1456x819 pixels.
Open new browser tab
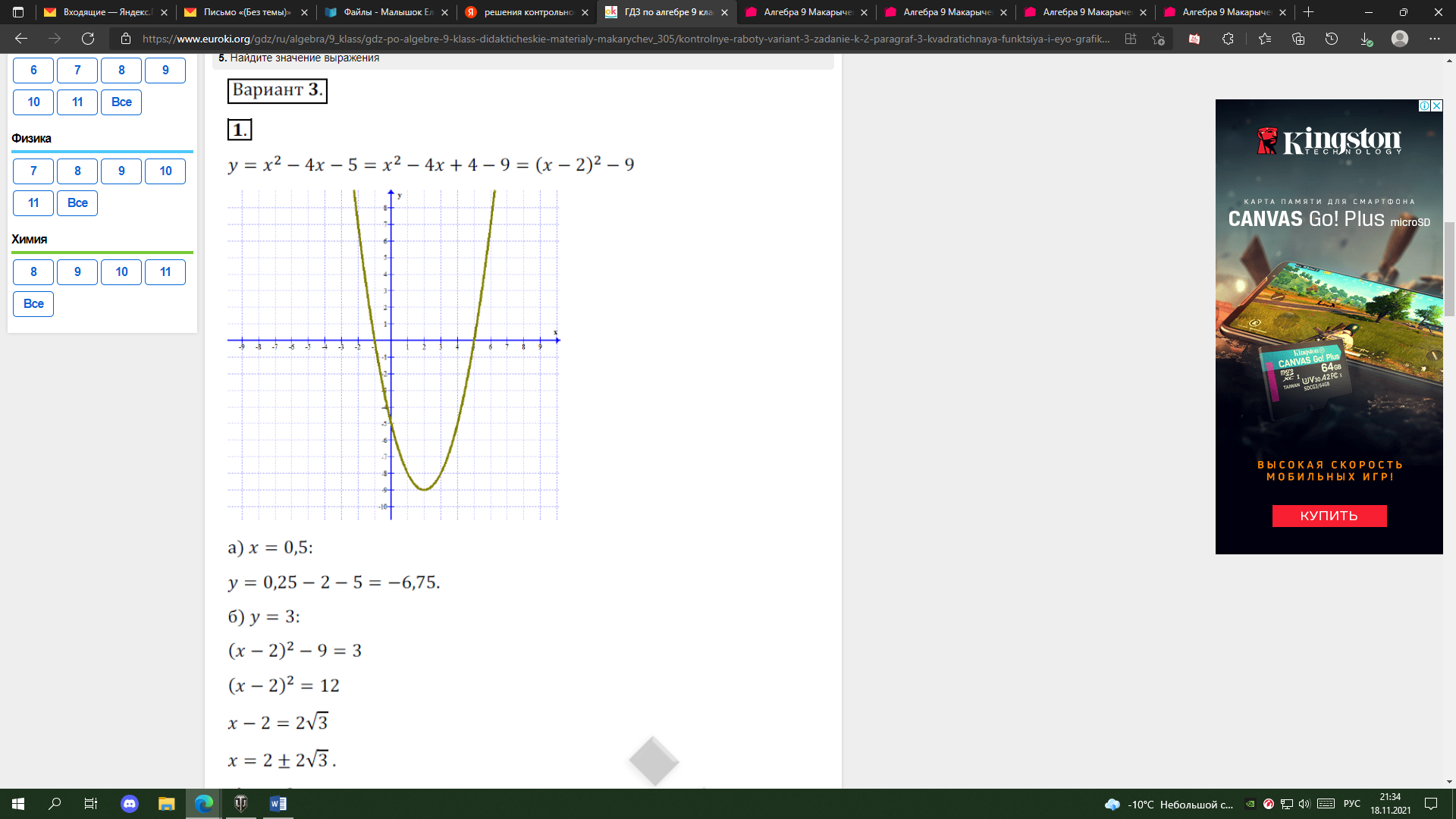click(x=1308, y=12)
